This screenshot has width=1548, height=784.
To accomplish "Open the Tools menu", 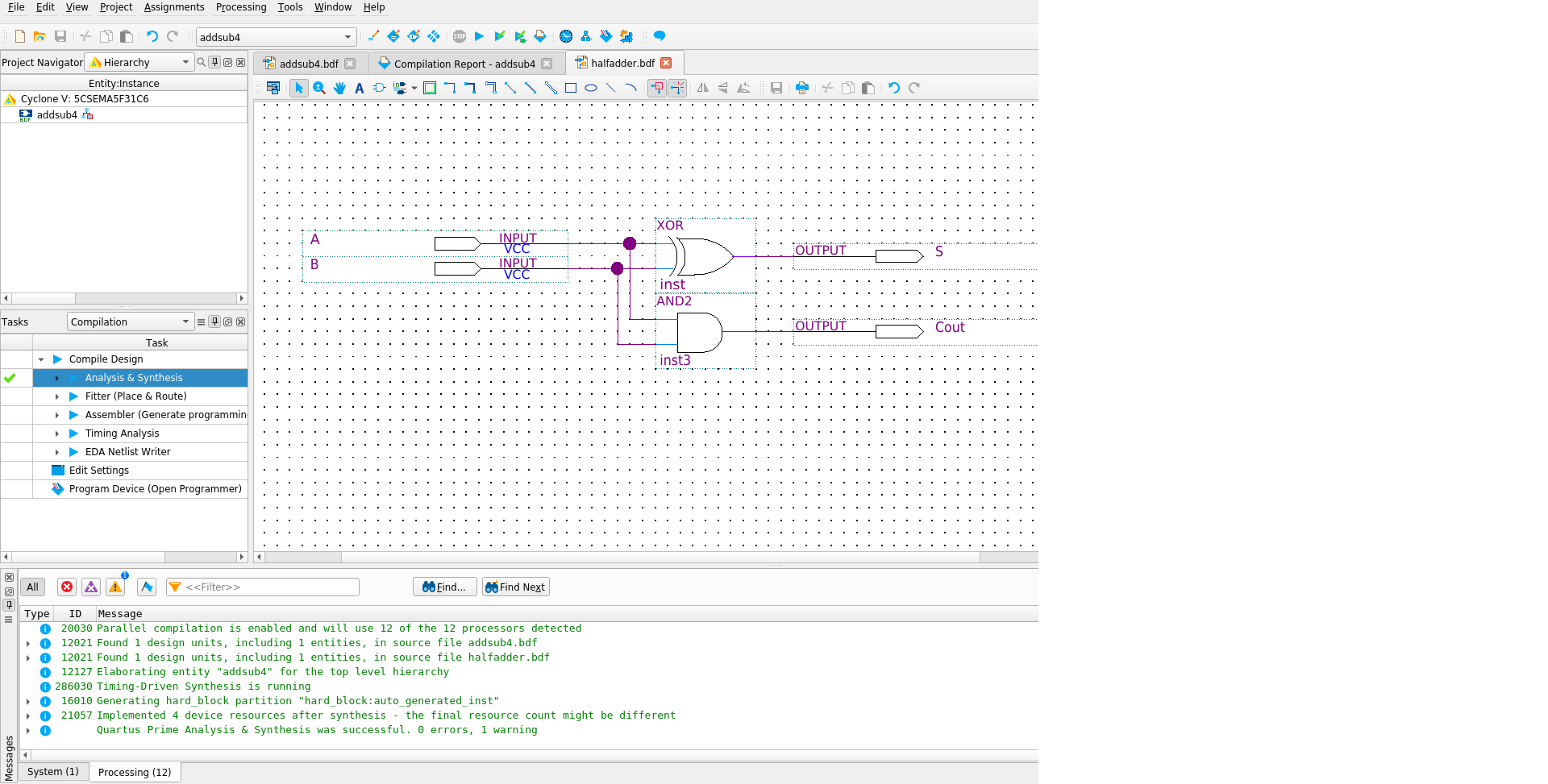I will [x=290, y=7].
